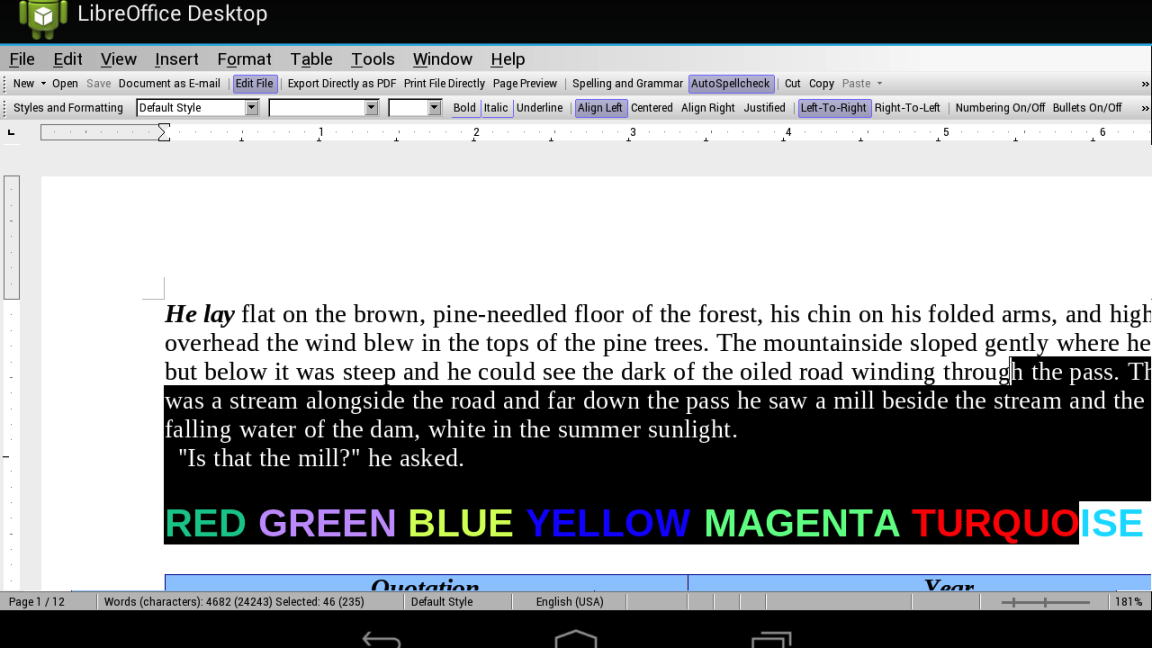Open the Format menu
This screenshot has width=1152, height=648.
coord(244,59)
